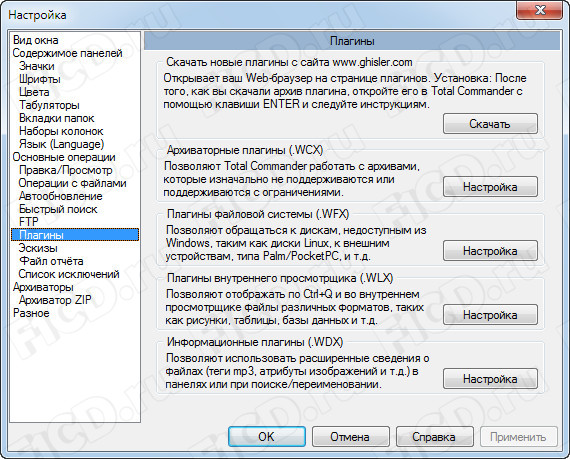570x459 pixels.
Task: Open Настройка for archiver plugins (.WCX)
Action: tap(490, 187)
